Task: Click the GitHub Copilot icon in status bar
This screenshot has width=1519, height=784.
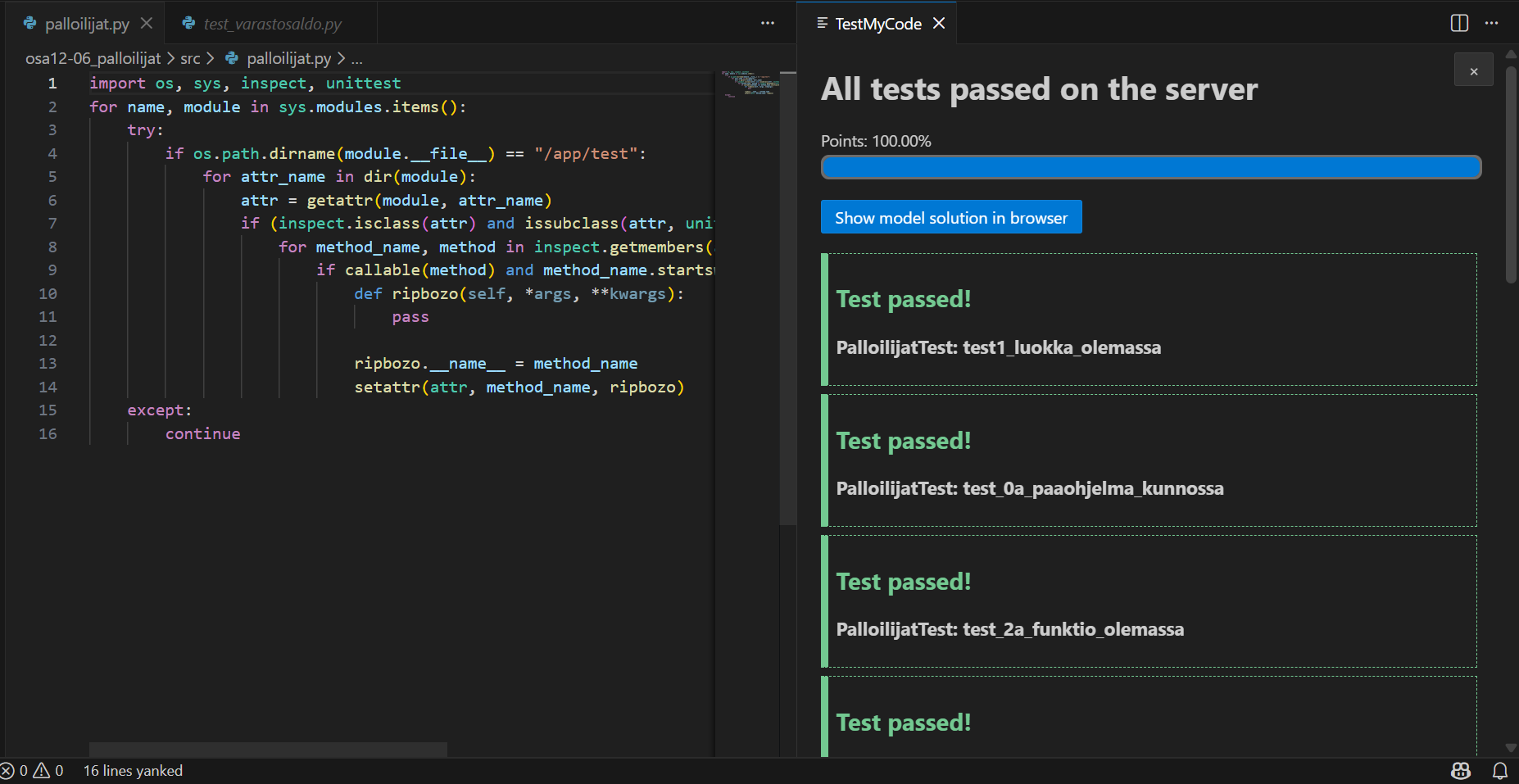Action: point(1460,770)
